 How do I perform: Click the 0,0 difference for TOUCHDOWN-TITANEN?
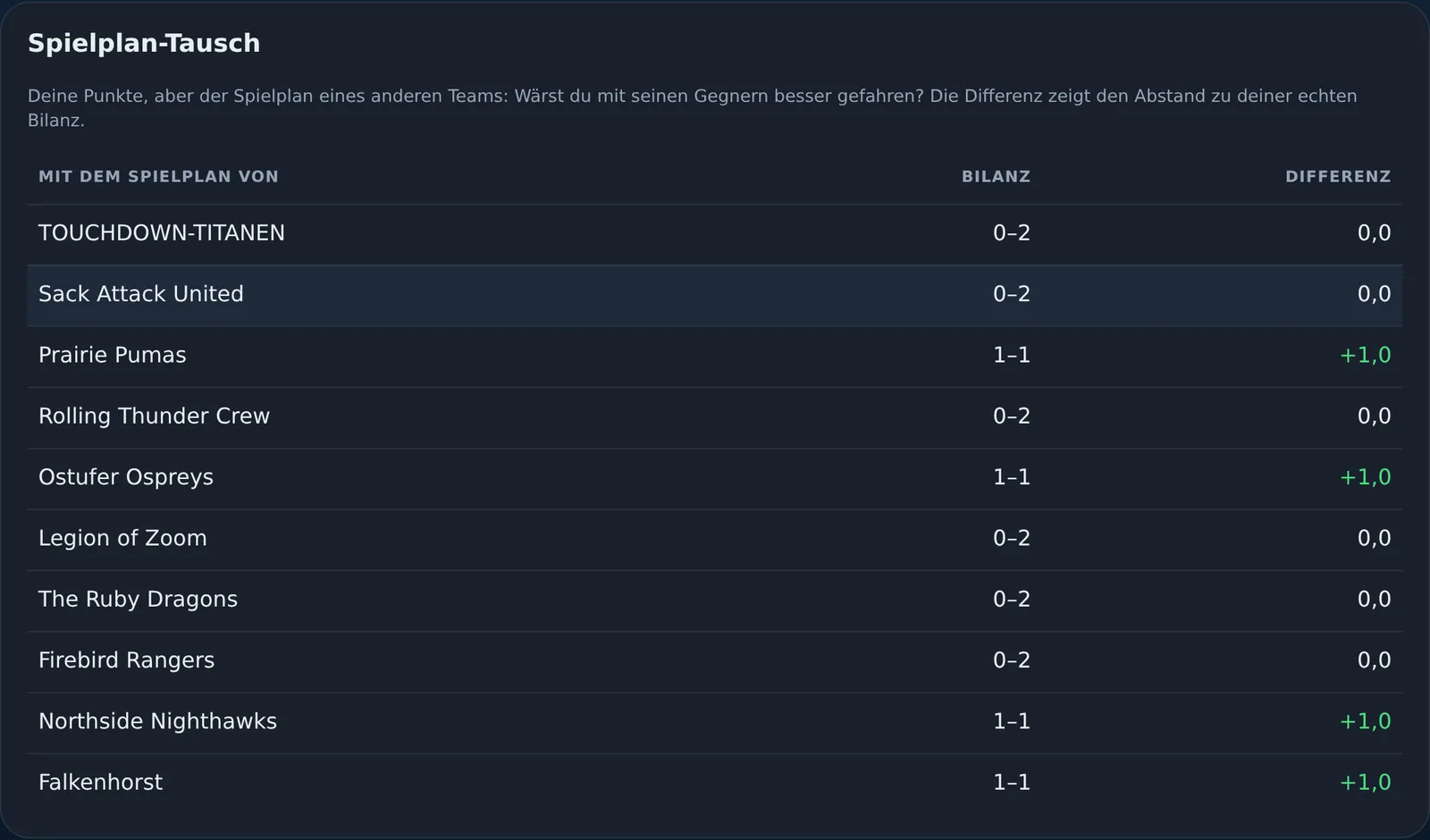[x=1375, y=233]
